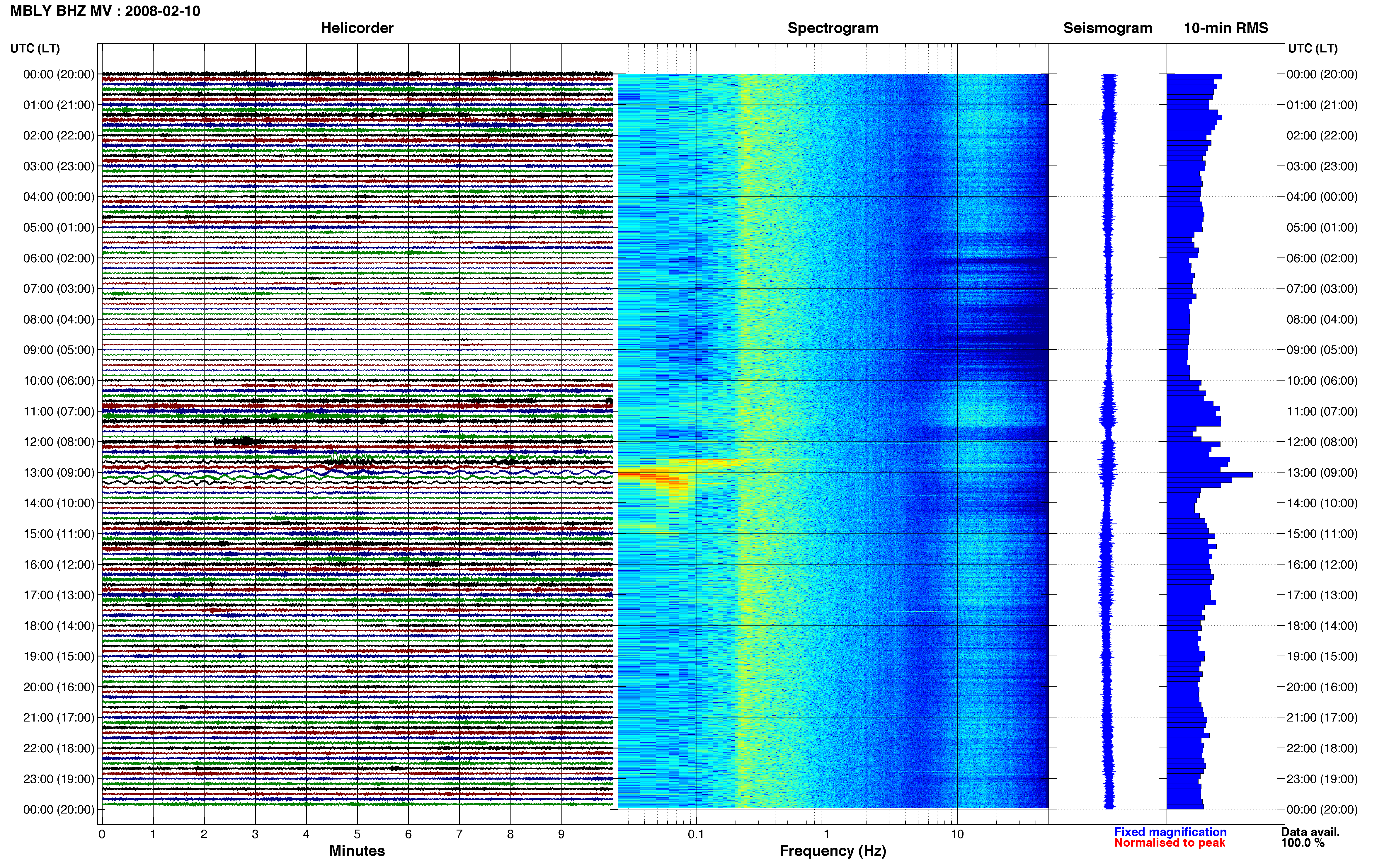1389x868 pixels.
Task: Click left time label '23:00 (19:00)'
Action: (59, 779)
